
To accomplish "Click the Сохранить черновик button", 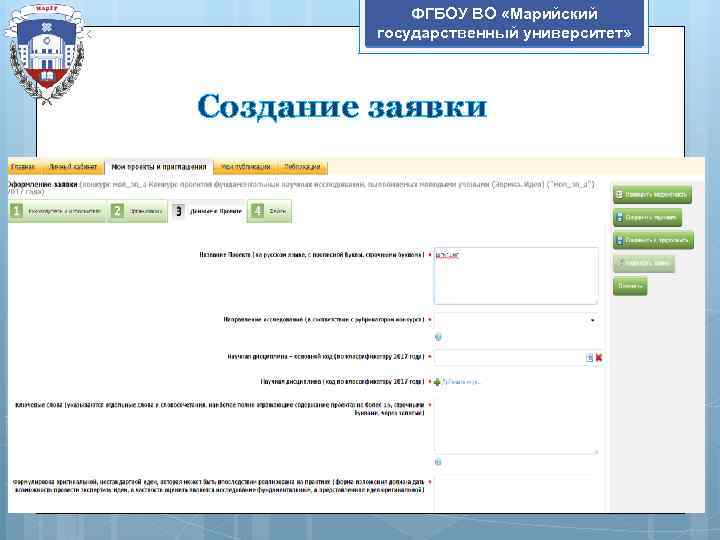I will (647, 217).
